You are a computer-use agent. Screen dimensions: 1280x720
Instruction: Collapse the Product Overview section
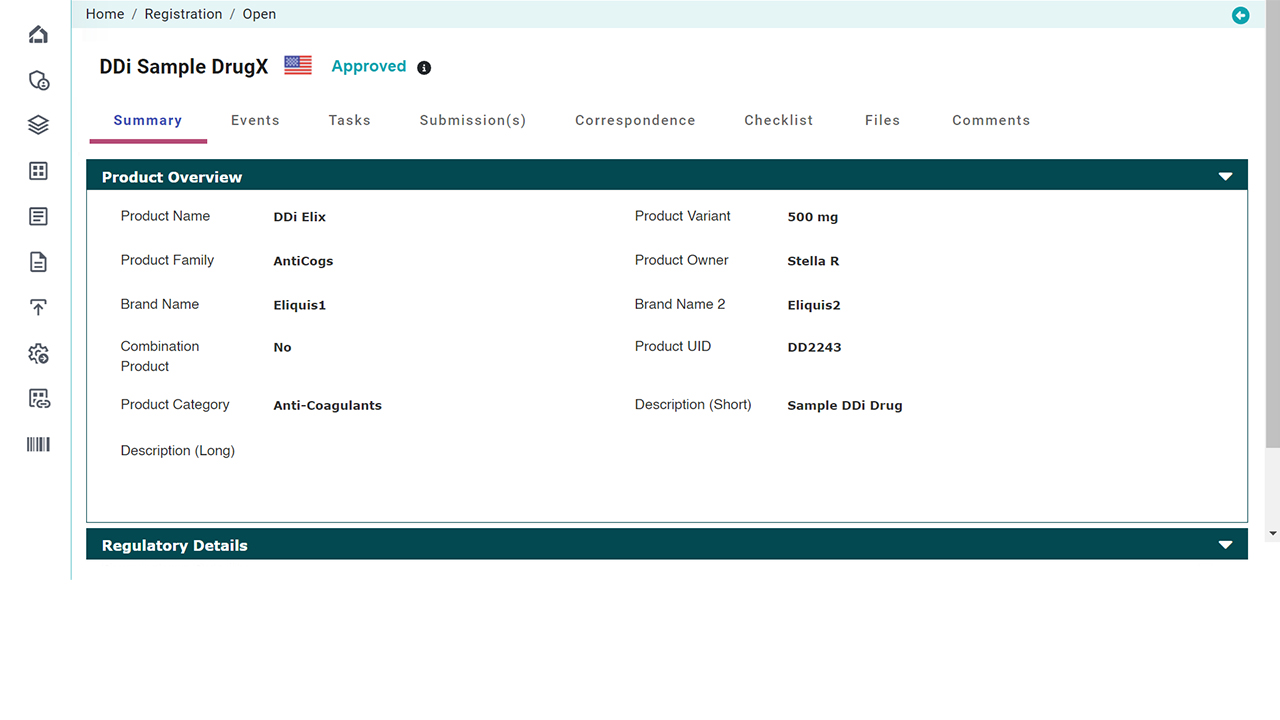pos(1225,177)
